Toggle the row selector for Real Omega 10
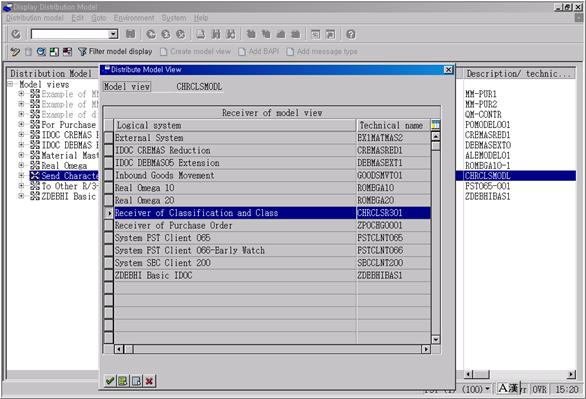 (x=108, y=188)
